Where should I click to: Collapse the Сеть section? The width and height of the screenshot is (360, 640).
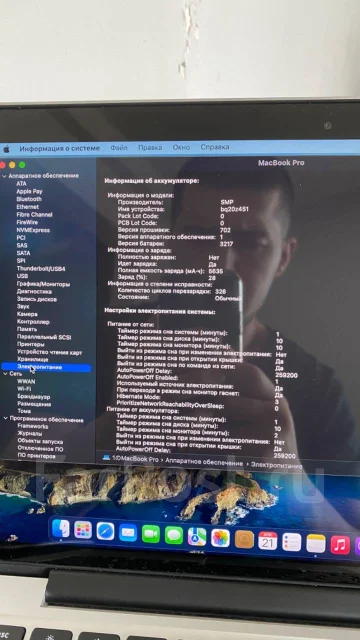(x=6, y=374)
